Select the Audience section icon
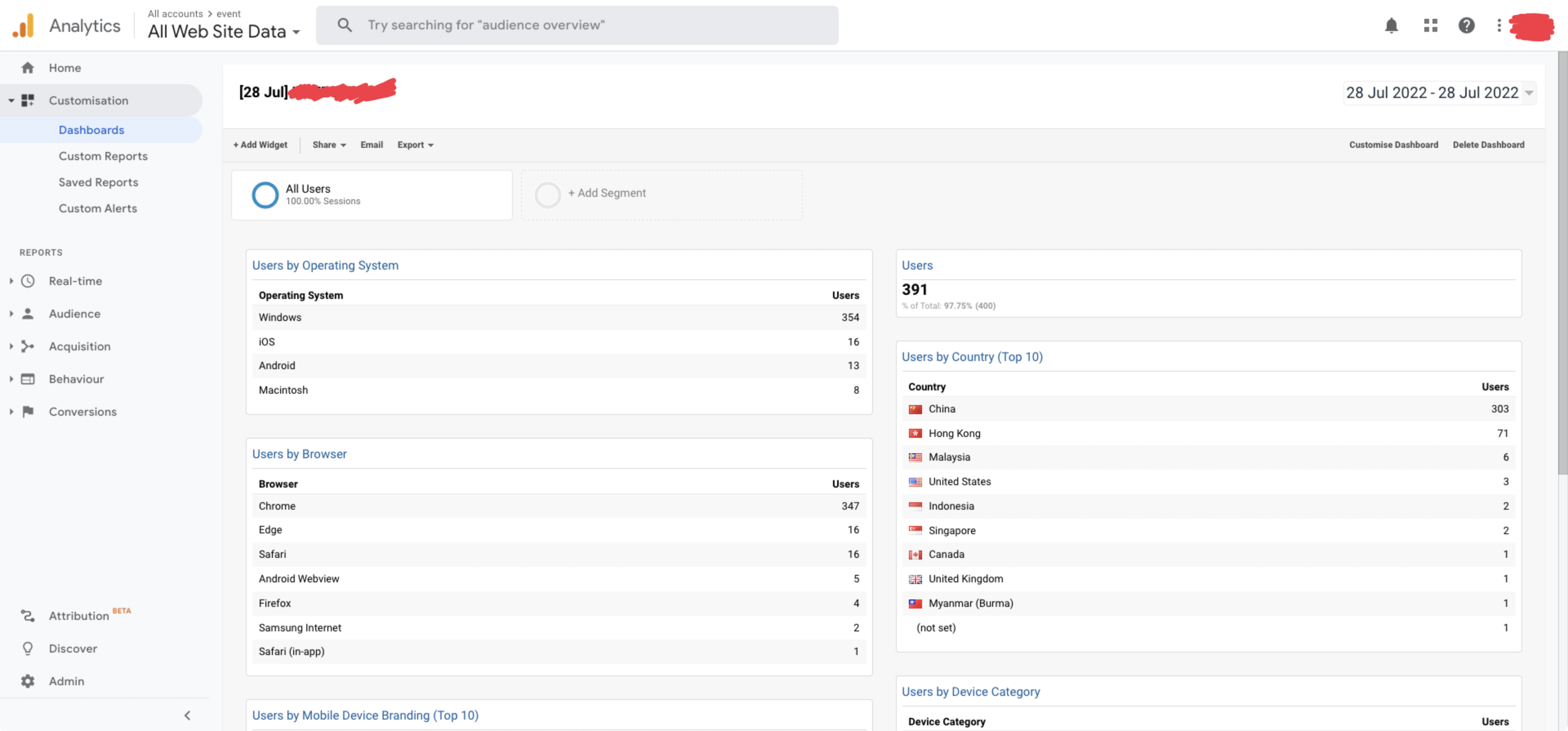 28,314
